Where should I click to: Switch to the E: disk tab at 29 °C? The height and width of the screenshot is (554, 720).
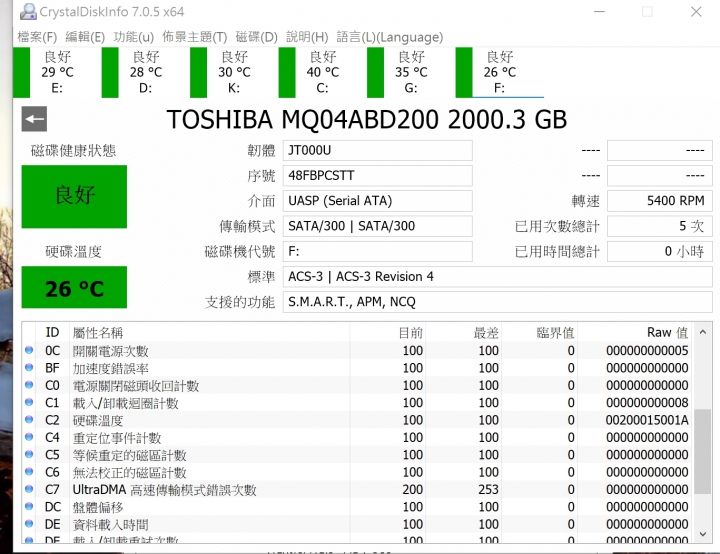pyautogui.click(x=57, y=73)
